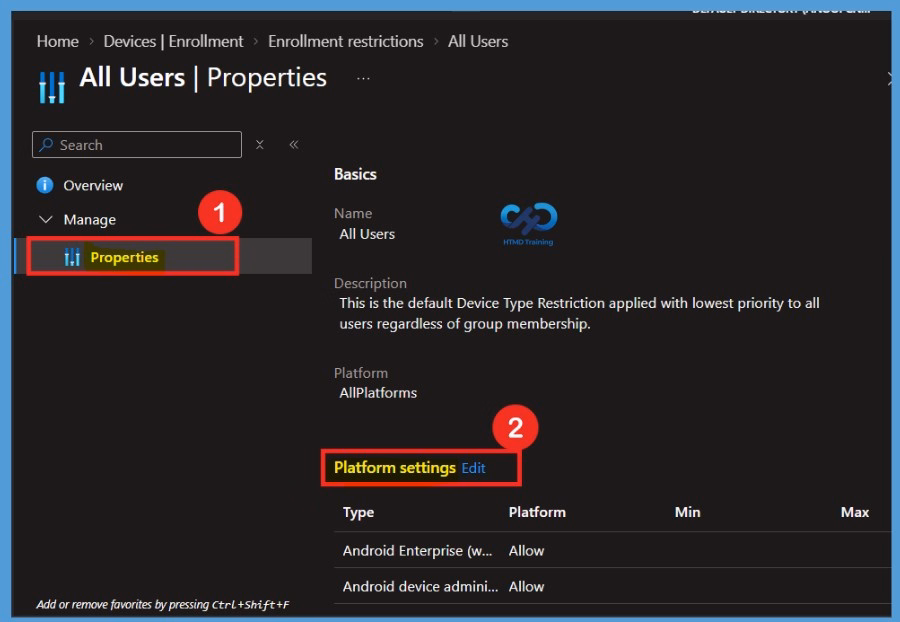The height and width of the screenshot is (622, 900).
Task: Click the Min column header
Action: pos(687,512)
